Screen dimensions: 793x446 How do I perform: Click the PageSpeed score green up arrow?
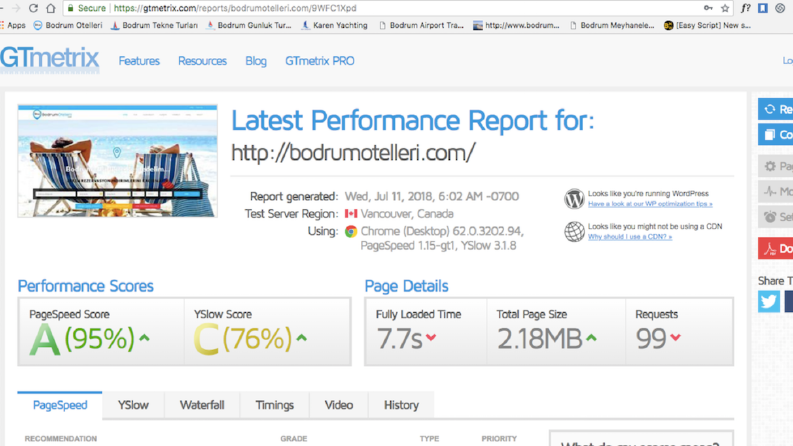(x=145, y=338)
